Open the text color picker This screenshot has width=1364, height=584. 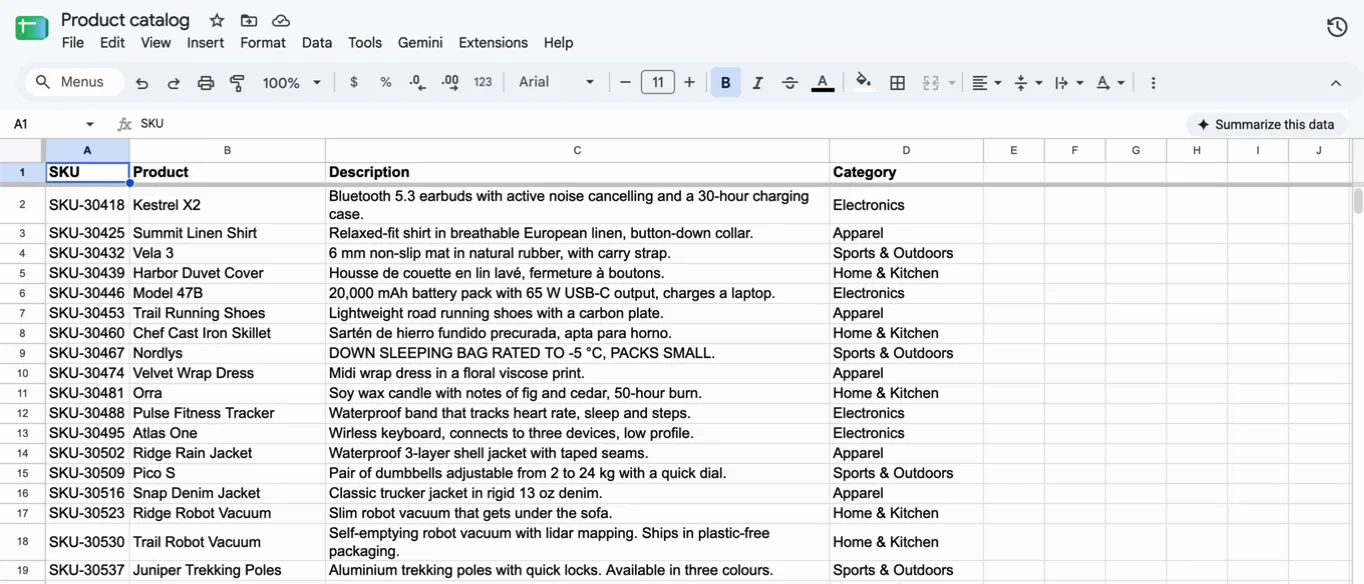tap(823, 83)
